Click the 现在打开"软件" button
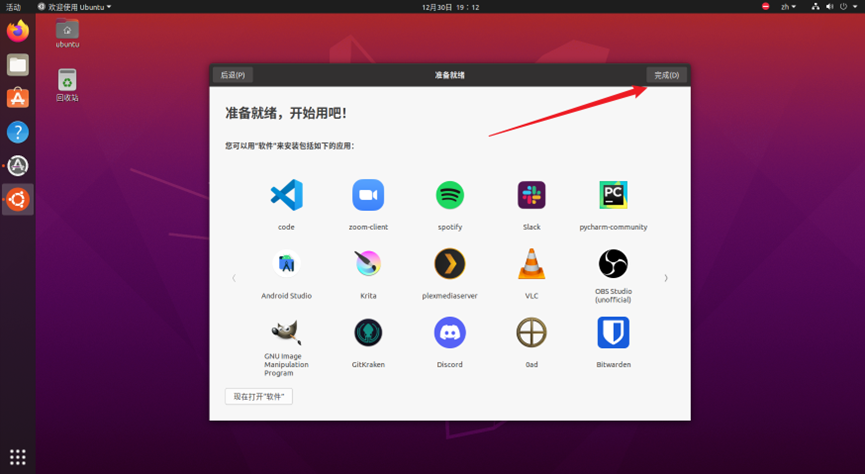The width and height of the screenshot is (865, 474). [x=259, y=396]
